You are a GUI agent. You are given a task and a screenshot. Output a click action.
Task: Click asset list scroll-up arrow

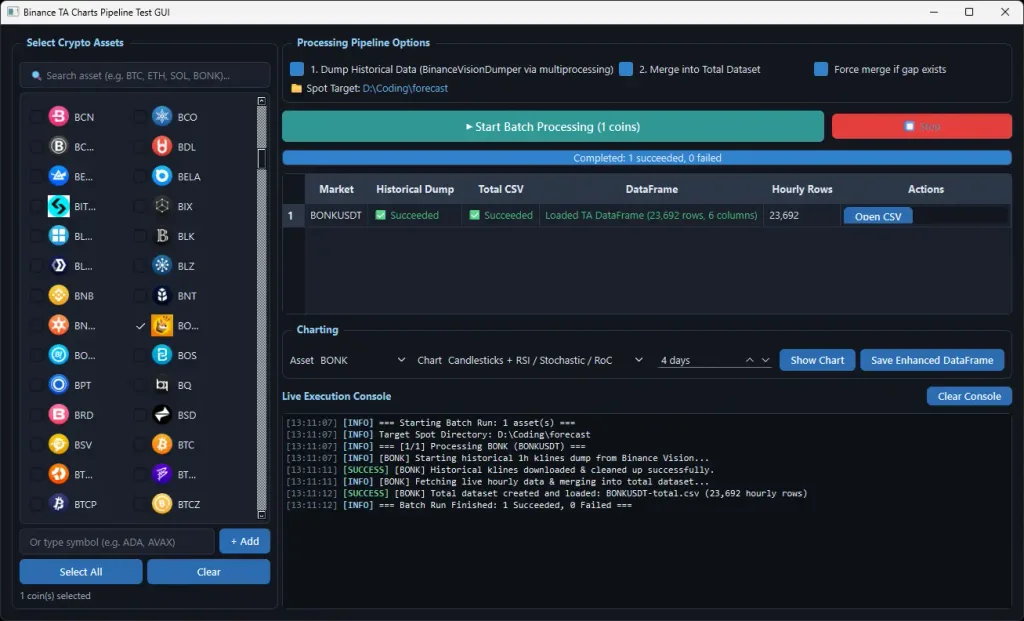click(261, 101)
